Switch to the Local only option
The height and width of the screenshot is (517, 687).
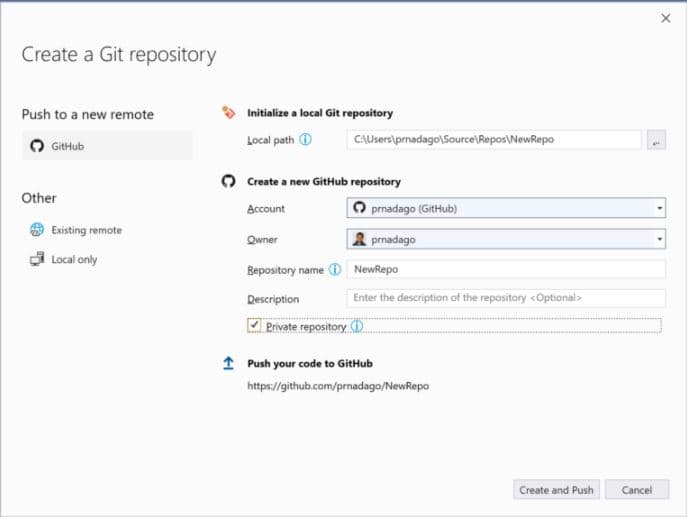[x=74, y=260]
